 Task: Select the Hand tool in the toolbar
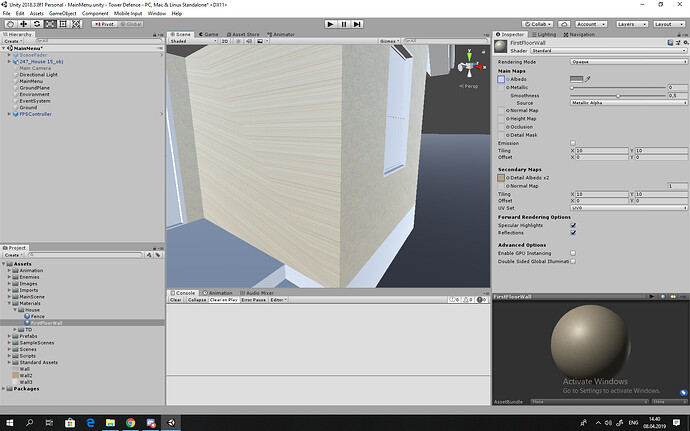11,24
